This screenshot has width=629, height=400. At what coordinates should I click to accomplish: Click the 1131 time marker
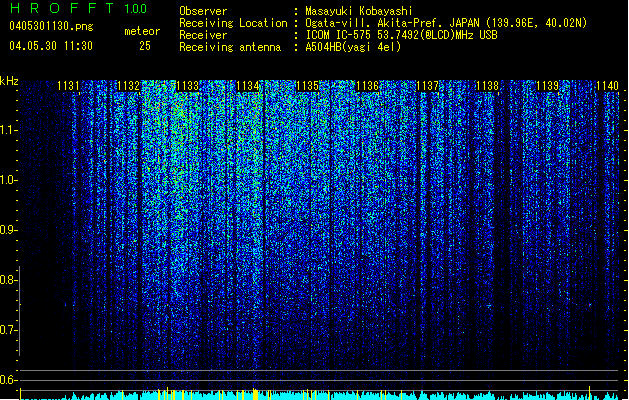[68, 86]
